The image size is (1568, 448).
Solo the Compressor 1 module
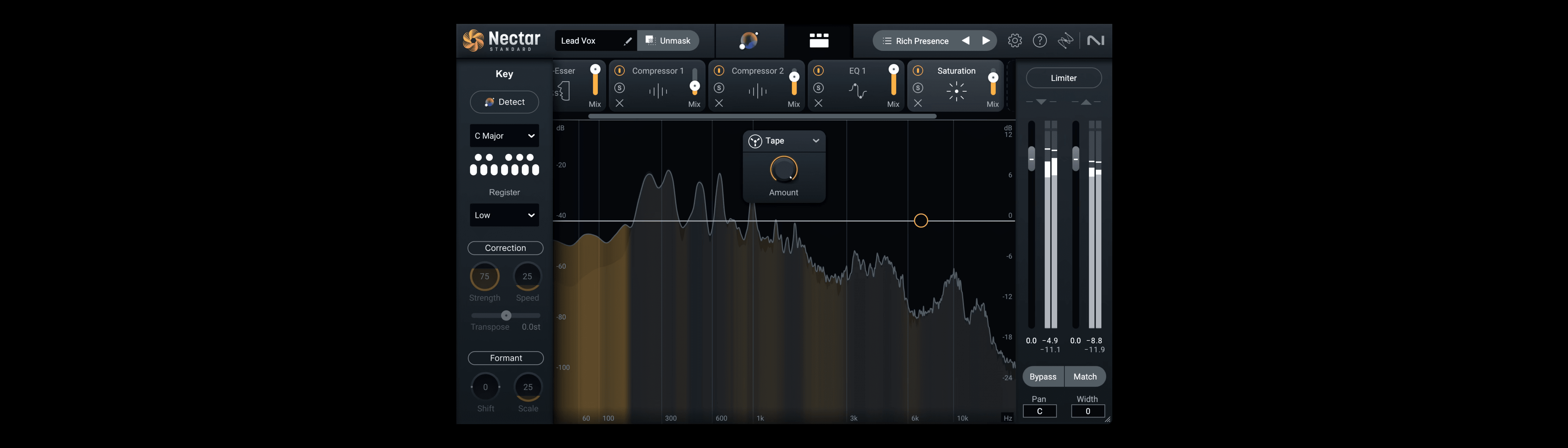[x=620, y=88]
